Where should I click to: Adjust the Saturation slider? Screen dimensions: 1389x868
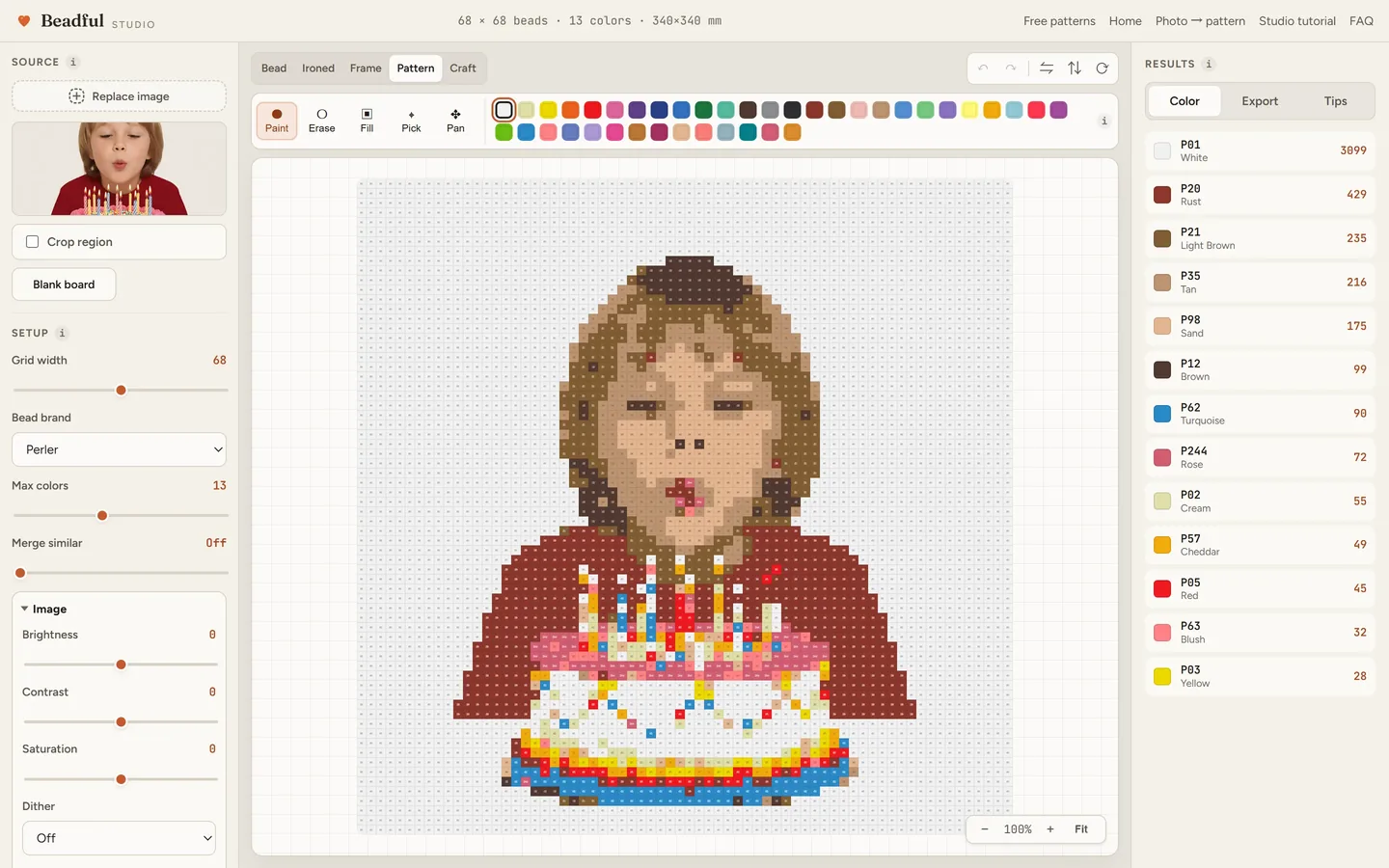pyautogui.click(x=121, y=779)
